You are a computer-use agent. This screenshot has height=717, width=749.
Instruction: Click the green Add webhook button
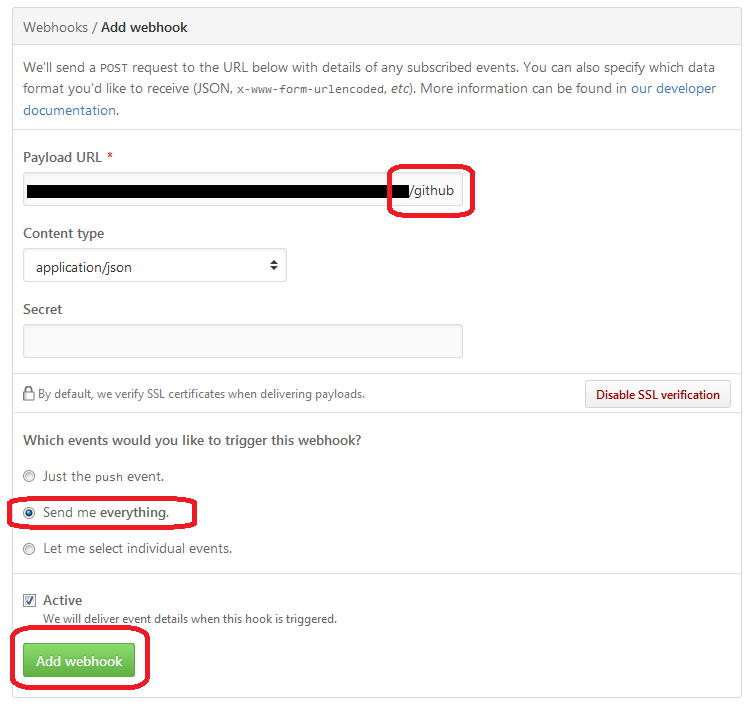tap(79, 661)
